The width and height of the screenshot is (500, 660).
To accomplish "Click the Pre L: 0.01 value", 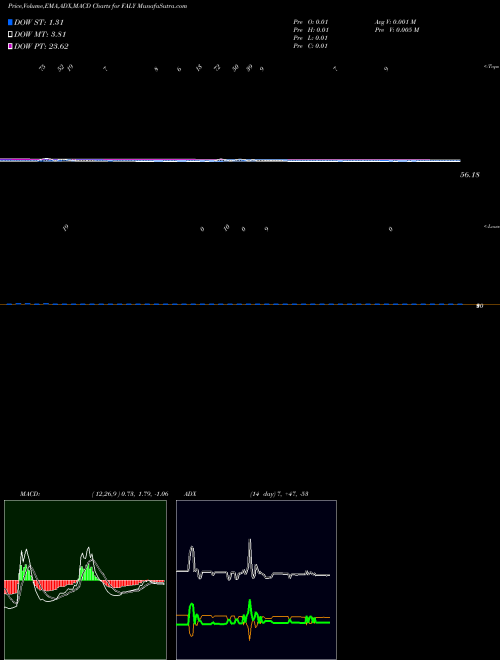I will tap(311, 38).
